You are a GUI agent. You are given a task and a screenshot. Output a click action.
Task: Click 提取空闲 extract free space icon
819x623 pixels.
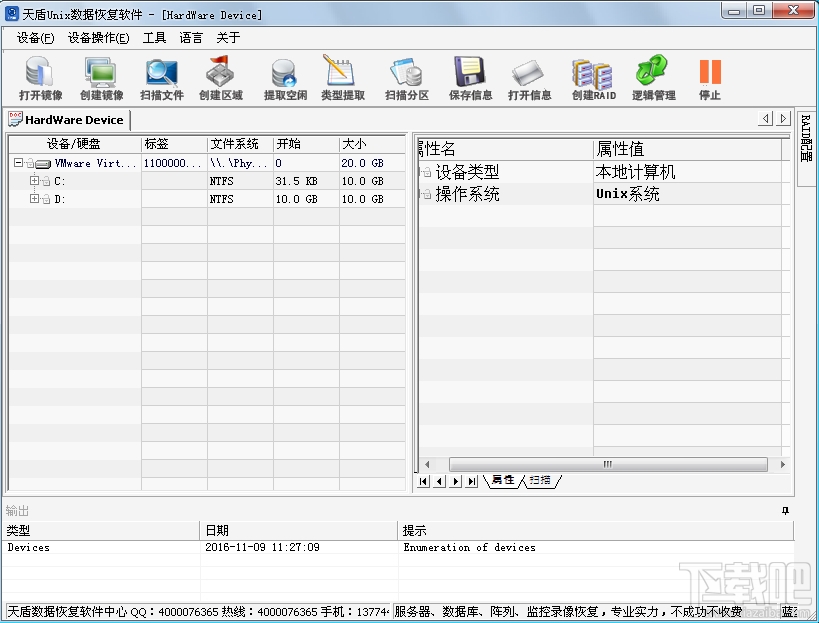click(285, 78)
